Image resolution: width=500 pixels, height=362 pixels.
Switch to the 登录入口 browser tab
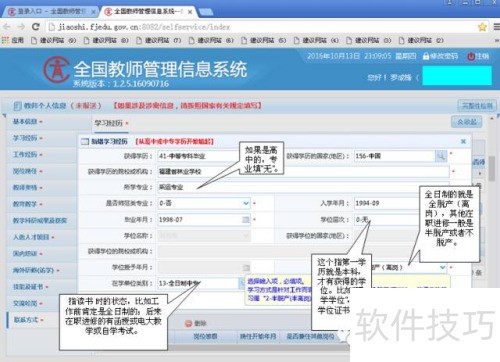pyautogui.click(x=50, y=12)
